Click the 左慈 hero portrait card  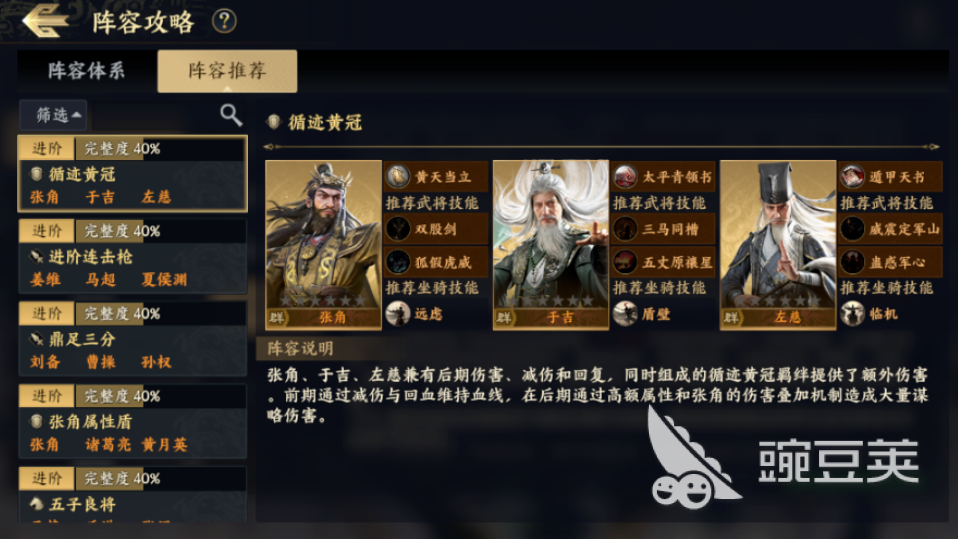[x=778, y=245]
